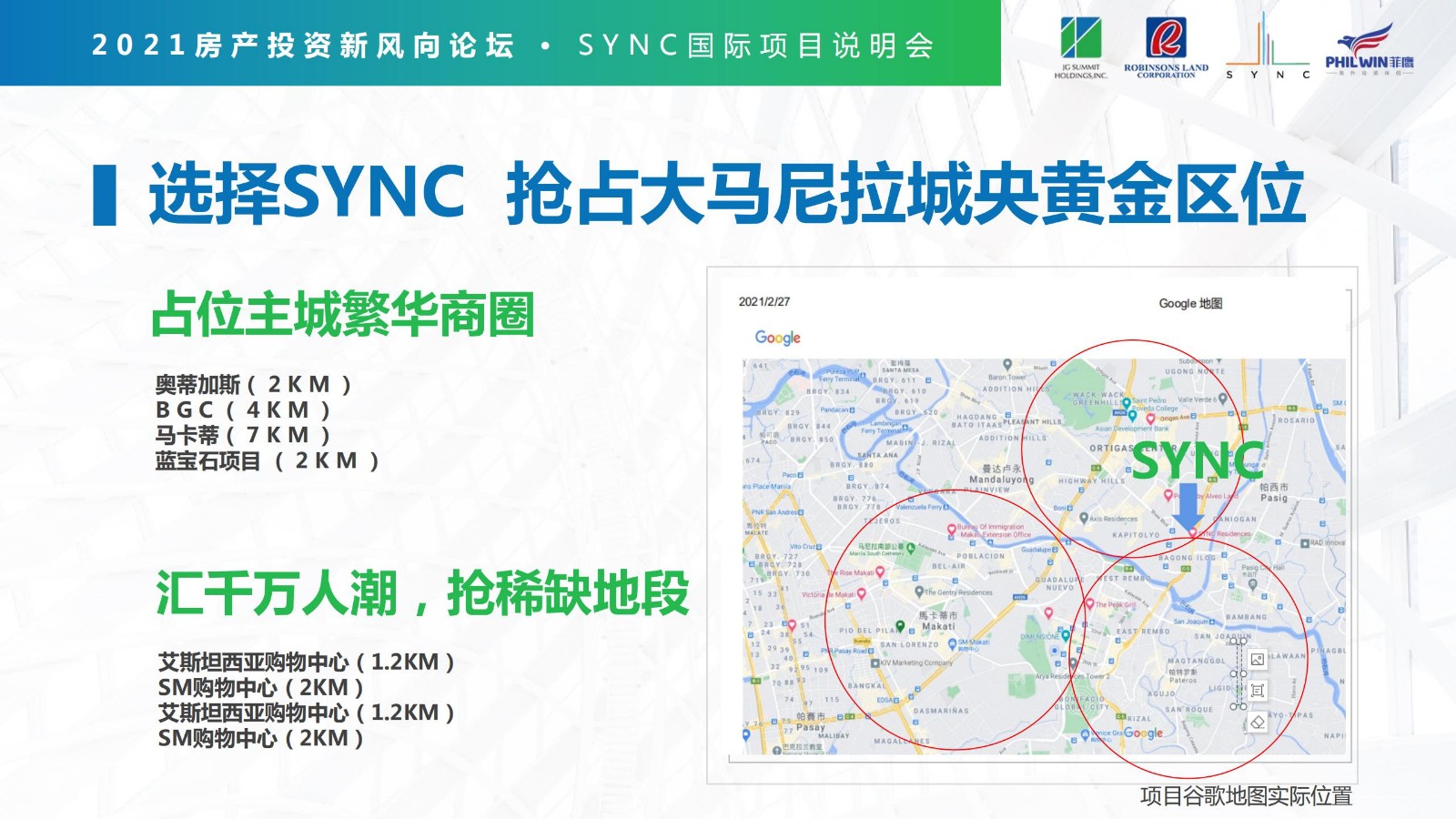
Task: Select the green SYNC label on the map
Action: point(1198,460)
